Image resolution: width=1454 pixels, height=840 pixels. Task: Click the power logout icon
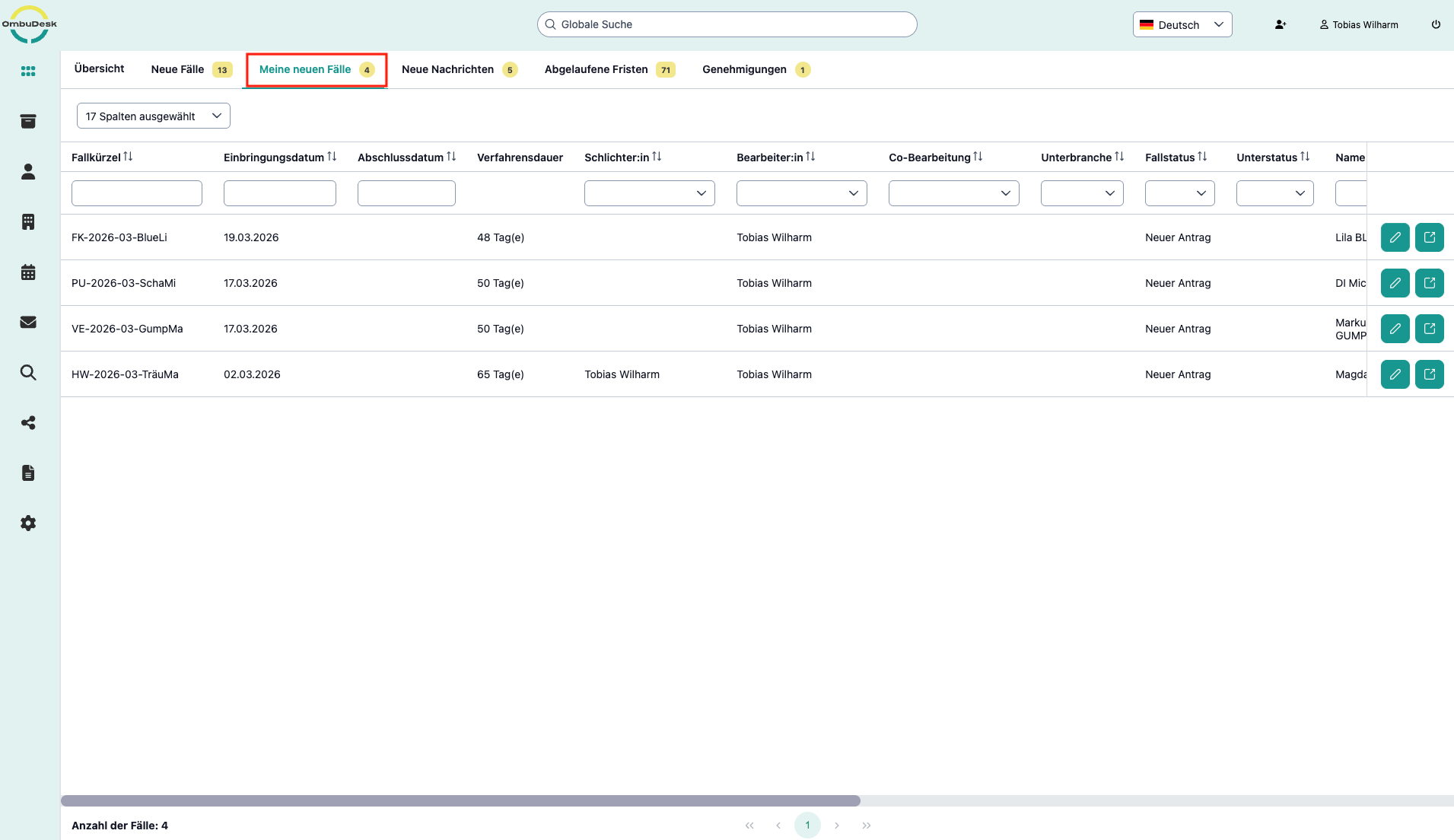coord(1436,24)
